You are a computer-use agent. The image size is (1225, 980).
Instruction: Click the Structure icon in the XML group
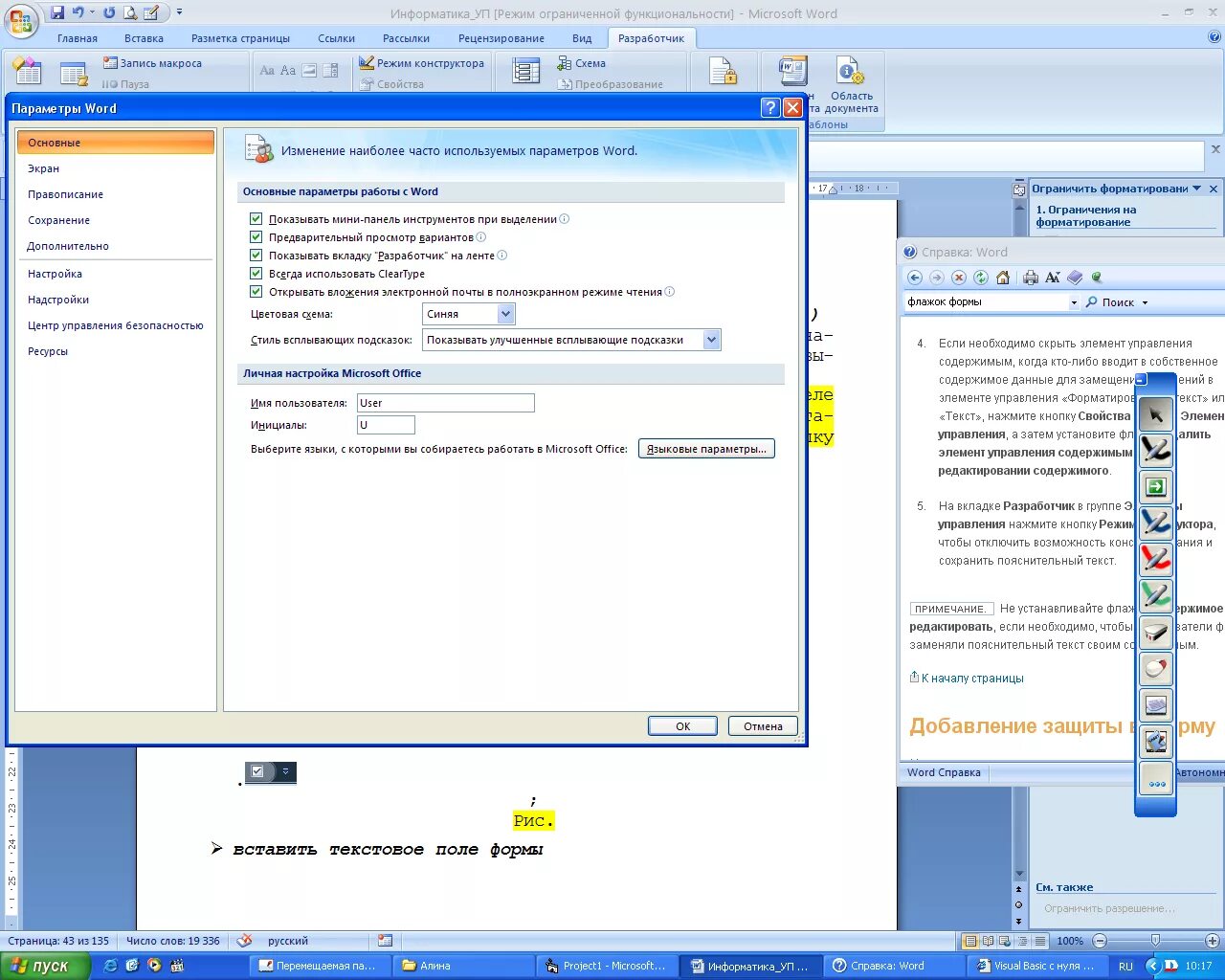[525, 71]
